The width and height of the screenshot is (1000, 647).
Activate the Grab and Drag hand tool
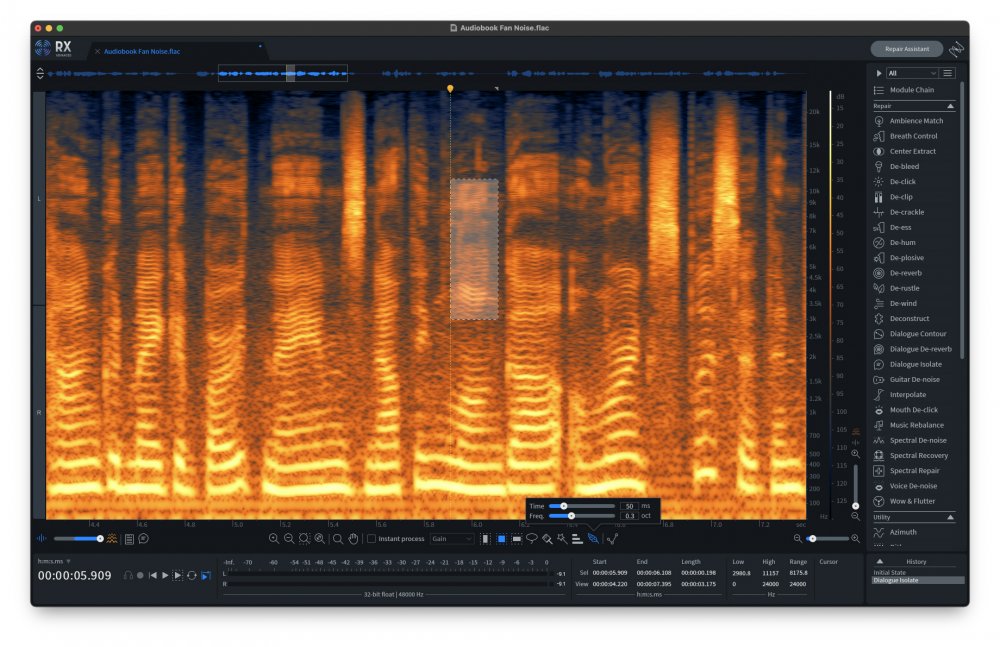click(x=353, y=539)
